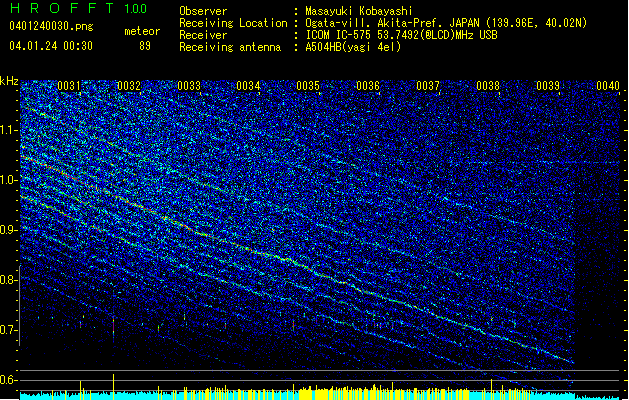Viewport: 629px width, 400px height.
Task: Click the 0035 time marker
Action: [308, 86]
